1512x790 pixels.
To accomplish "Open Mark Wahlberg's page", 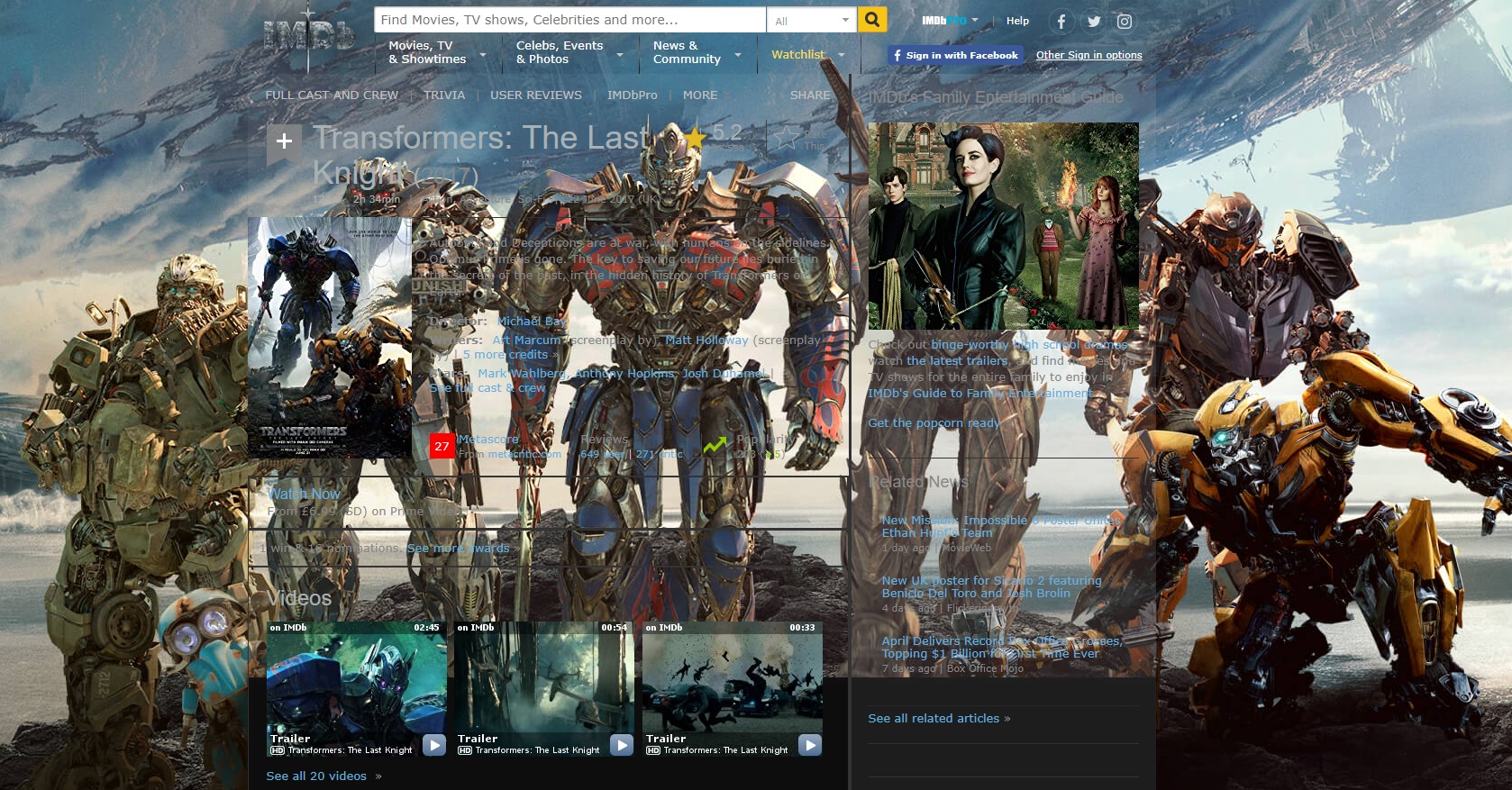I will click(522, 374).
